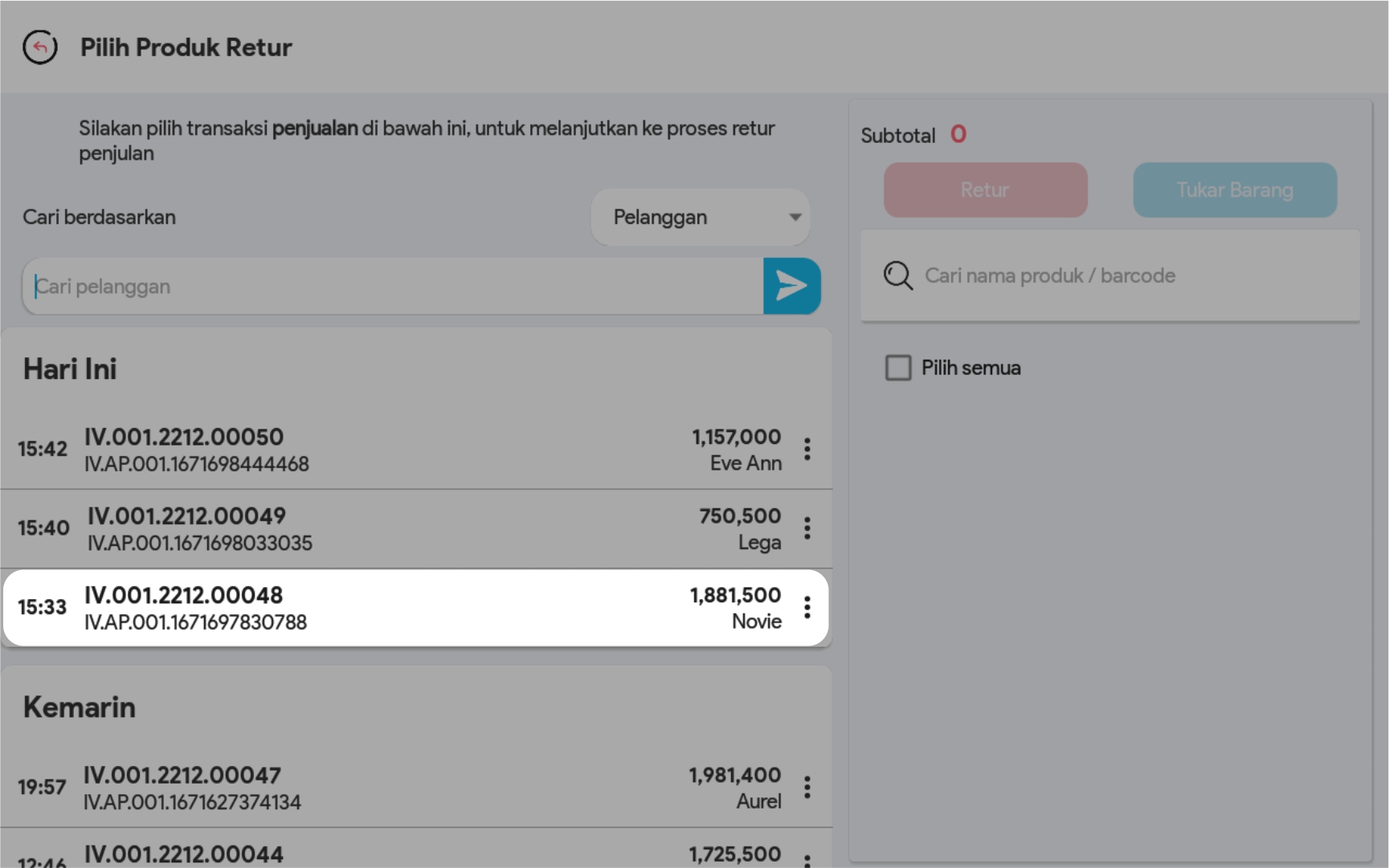
Task: Select yesterday's transaction IV.001.2212.00047
Action: 402,787
